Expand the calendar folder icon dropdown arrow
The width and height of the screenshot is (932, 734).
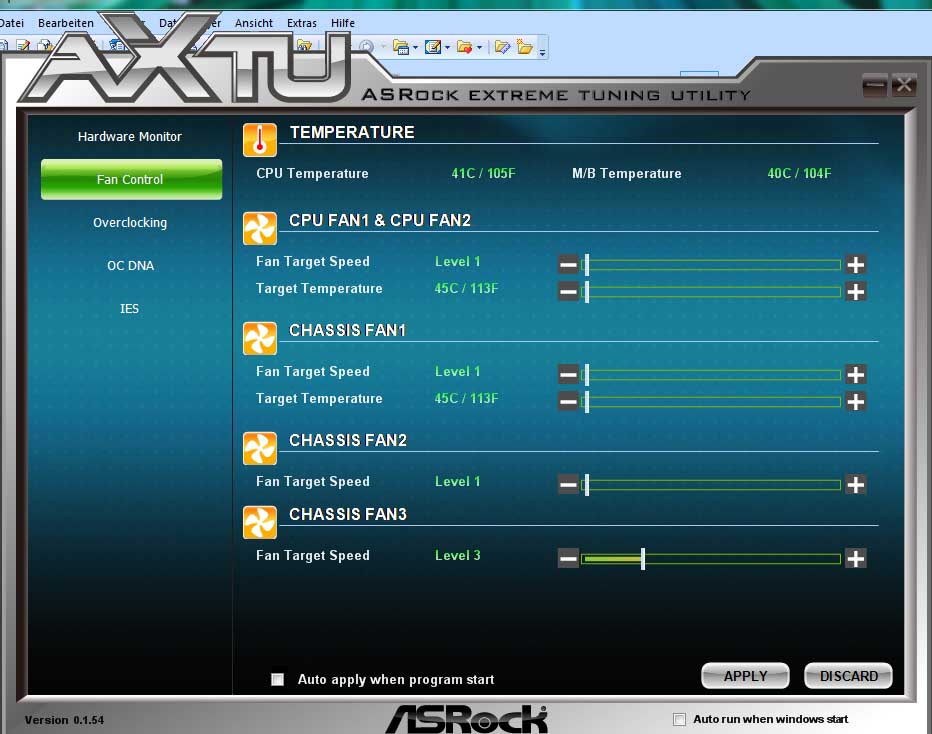(x=415, y=48)
